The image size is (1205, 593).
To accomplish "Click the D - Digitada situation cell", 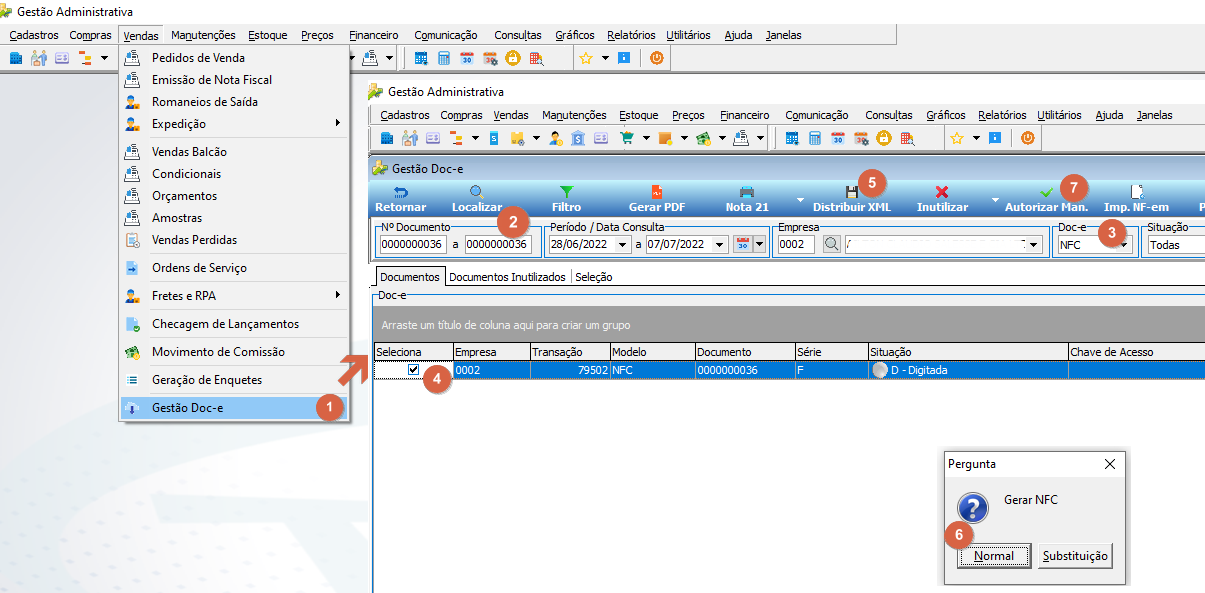I will (967, 370).
